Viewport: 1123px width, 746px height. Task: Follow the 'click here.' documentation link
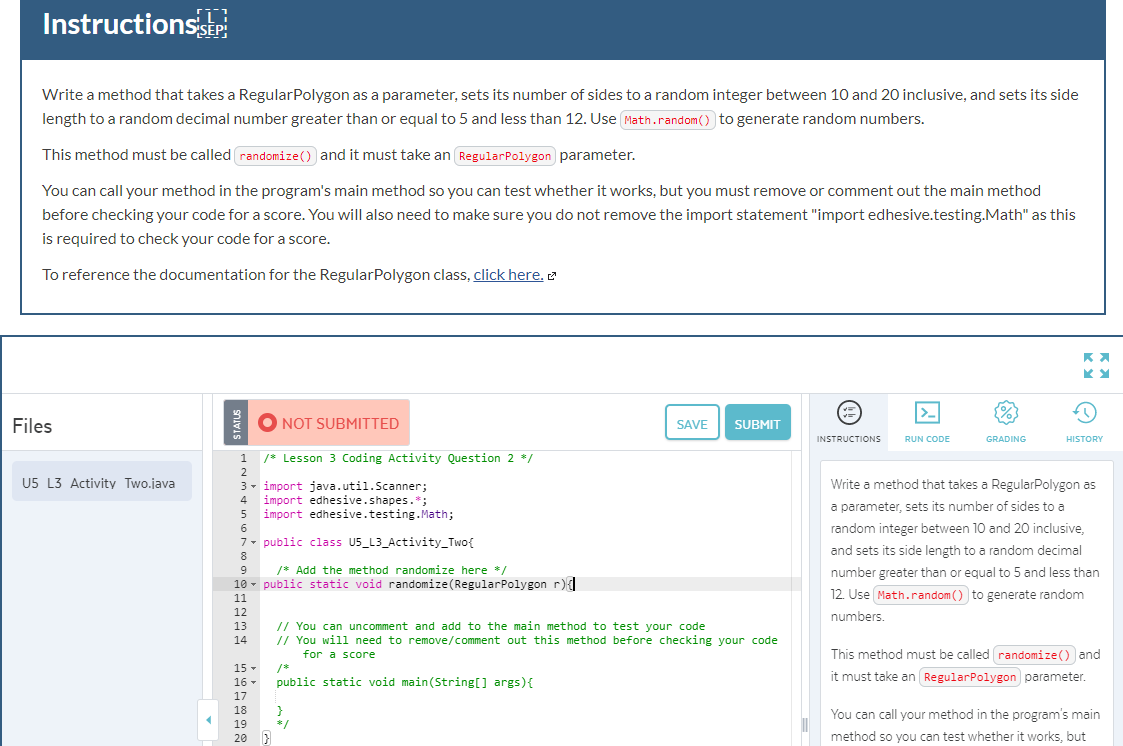pyautogui.click(x=509, y=275)
